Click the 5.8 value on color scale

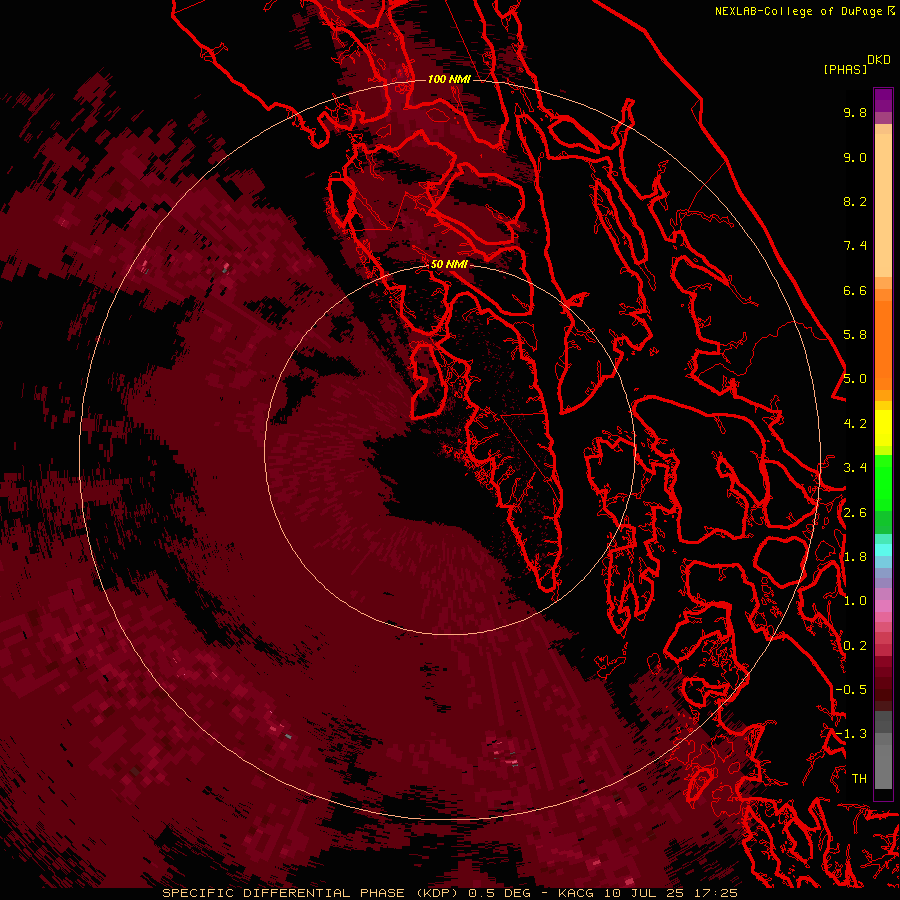pyautogui.click(x=855, y=335)
